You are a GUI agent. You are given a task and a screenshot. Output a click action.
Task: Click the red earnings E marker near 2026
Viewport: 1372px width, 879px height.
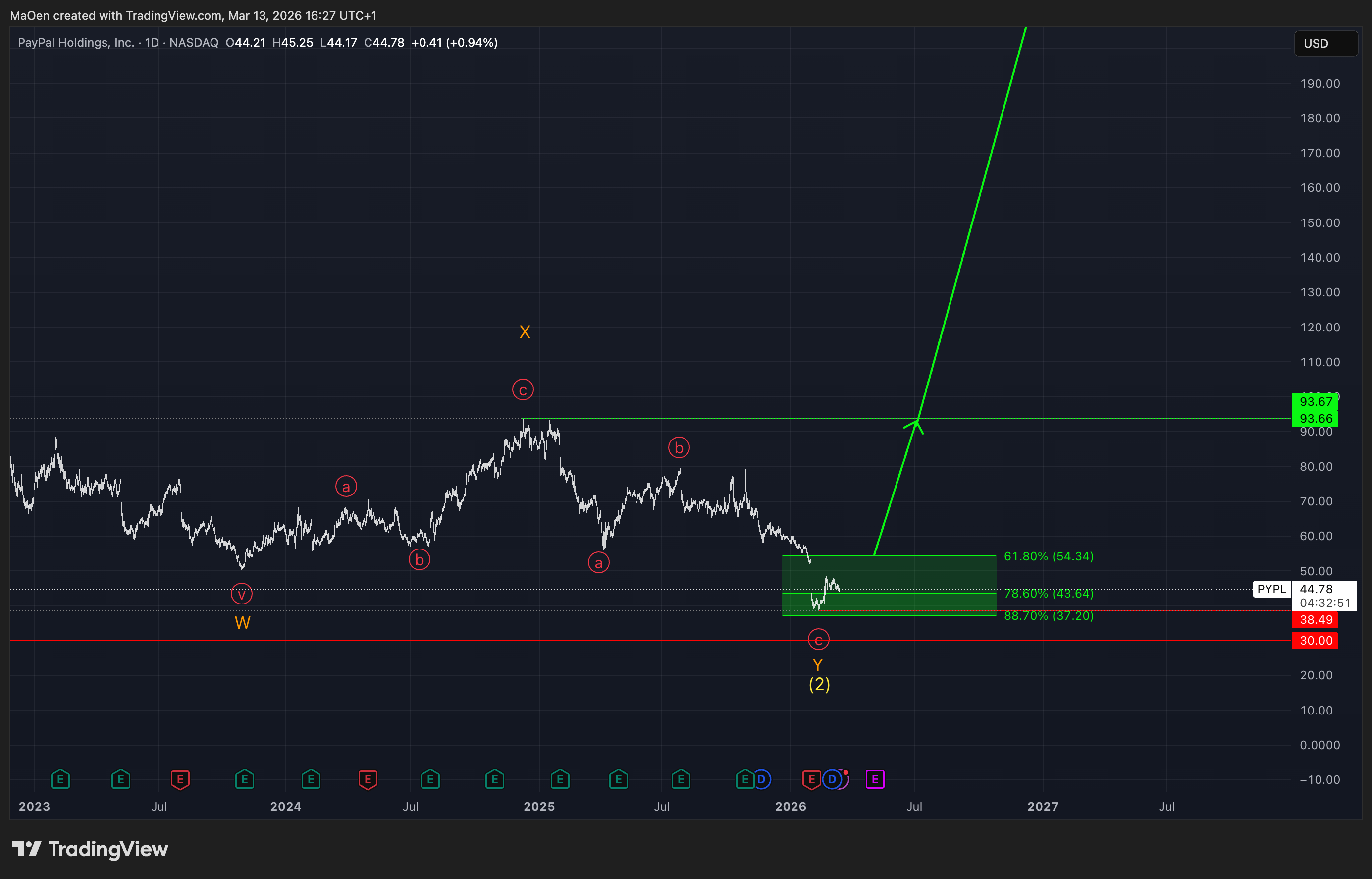tap(811, 779)
